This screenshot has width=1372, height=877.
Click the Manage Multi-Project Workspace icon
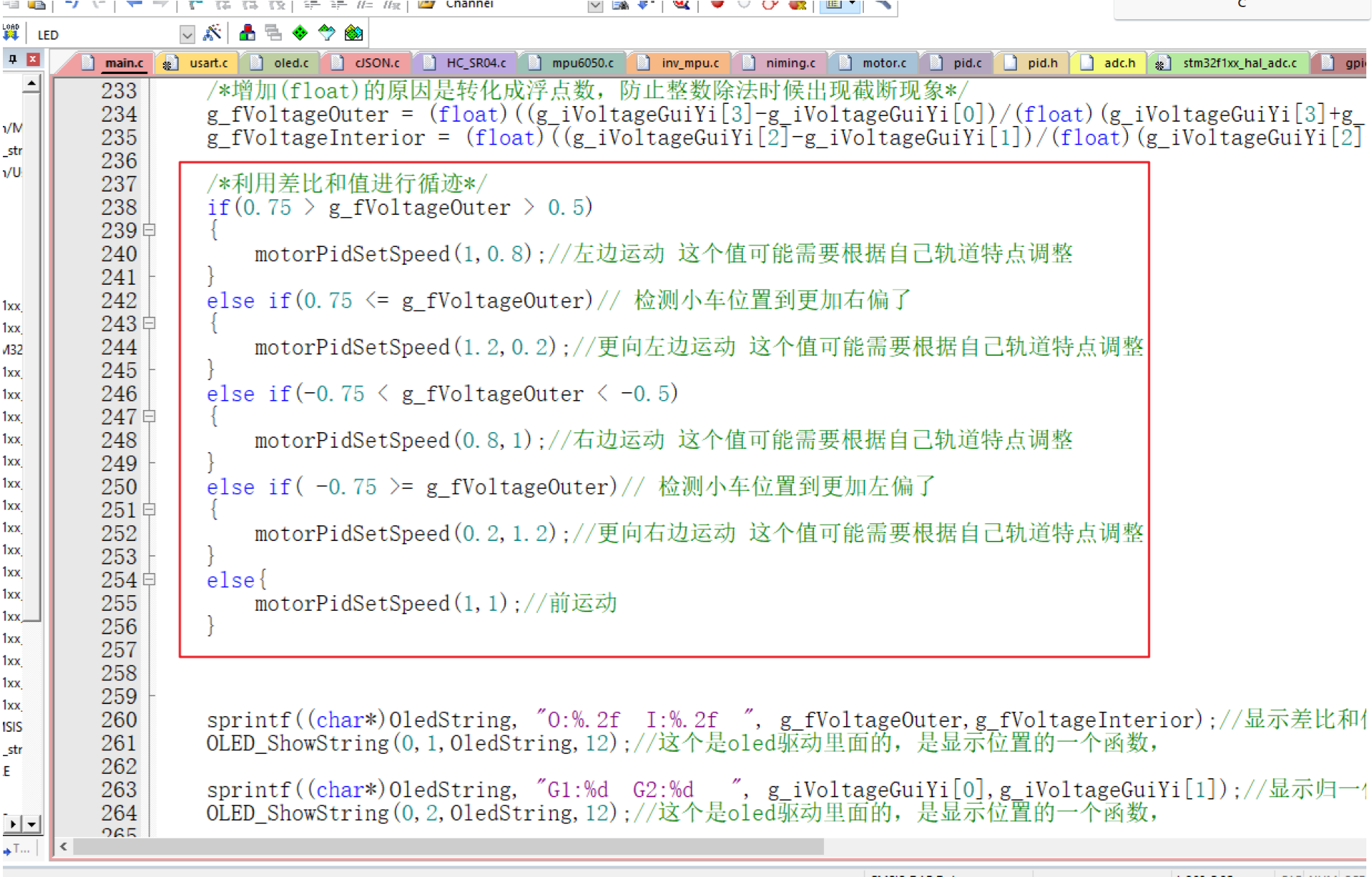point(273,33)
